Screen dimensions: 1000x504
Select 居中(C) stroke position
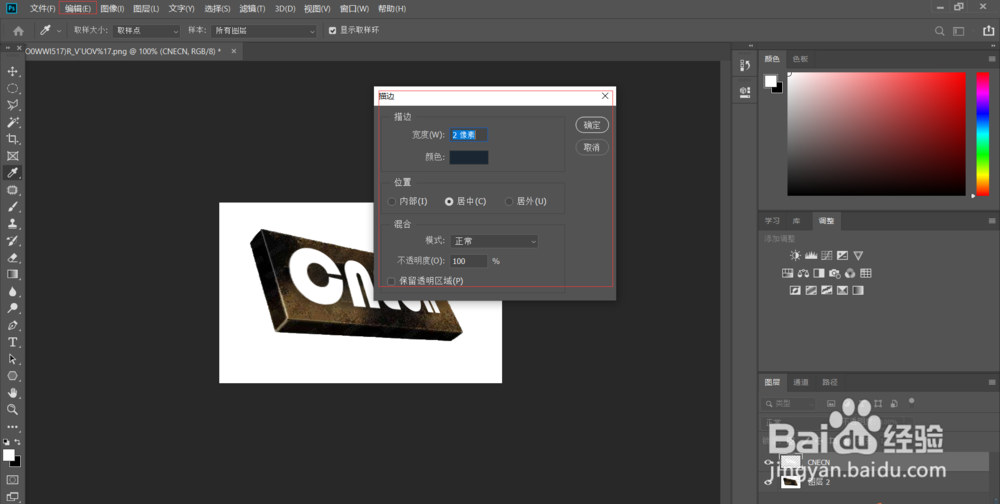[449, 202]
